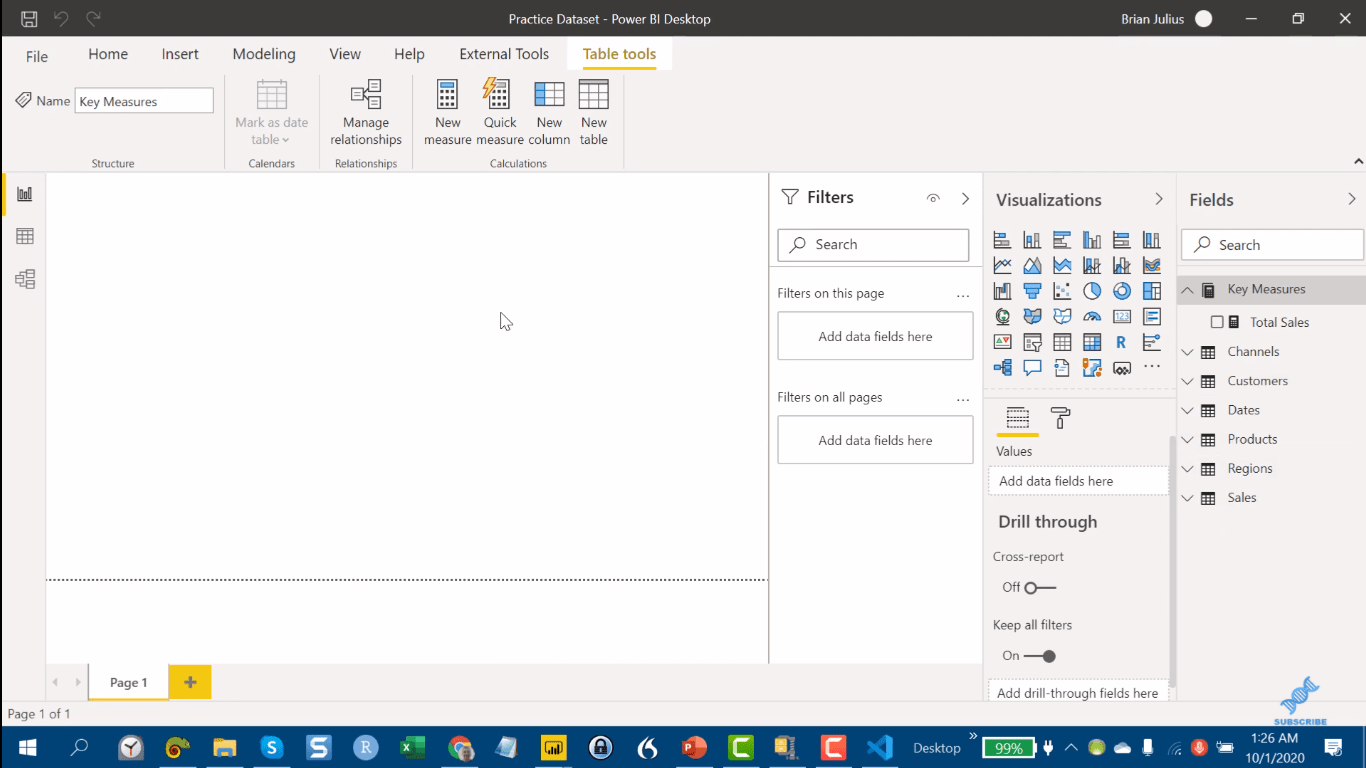The image size is (1366, 768).
Task: Switch to the Modeling tab
Action: pyautogui.click(x=264, y=54)
